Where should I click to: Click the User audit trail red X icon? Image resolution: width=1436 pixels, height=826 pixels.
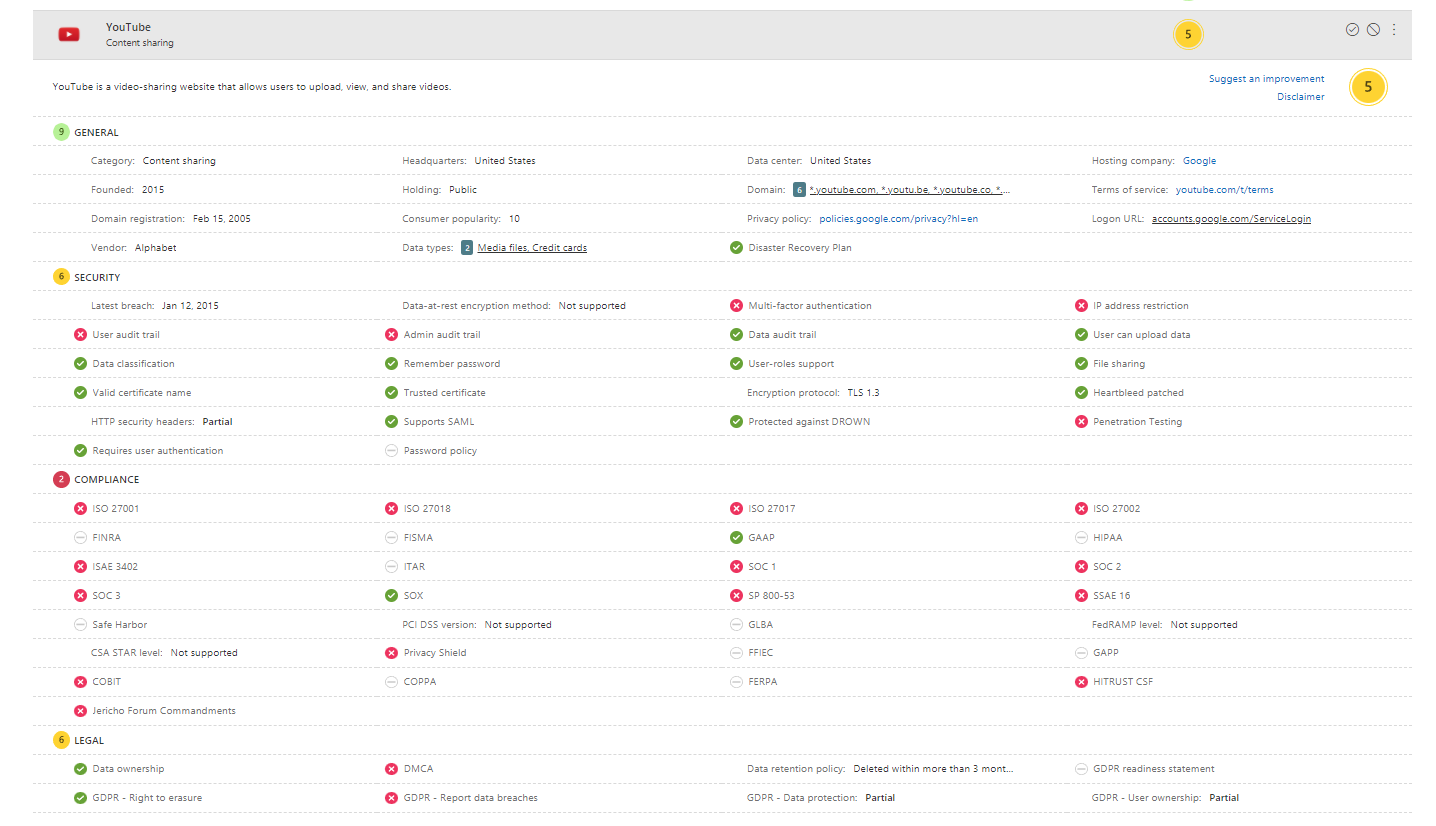pos(80,335)
